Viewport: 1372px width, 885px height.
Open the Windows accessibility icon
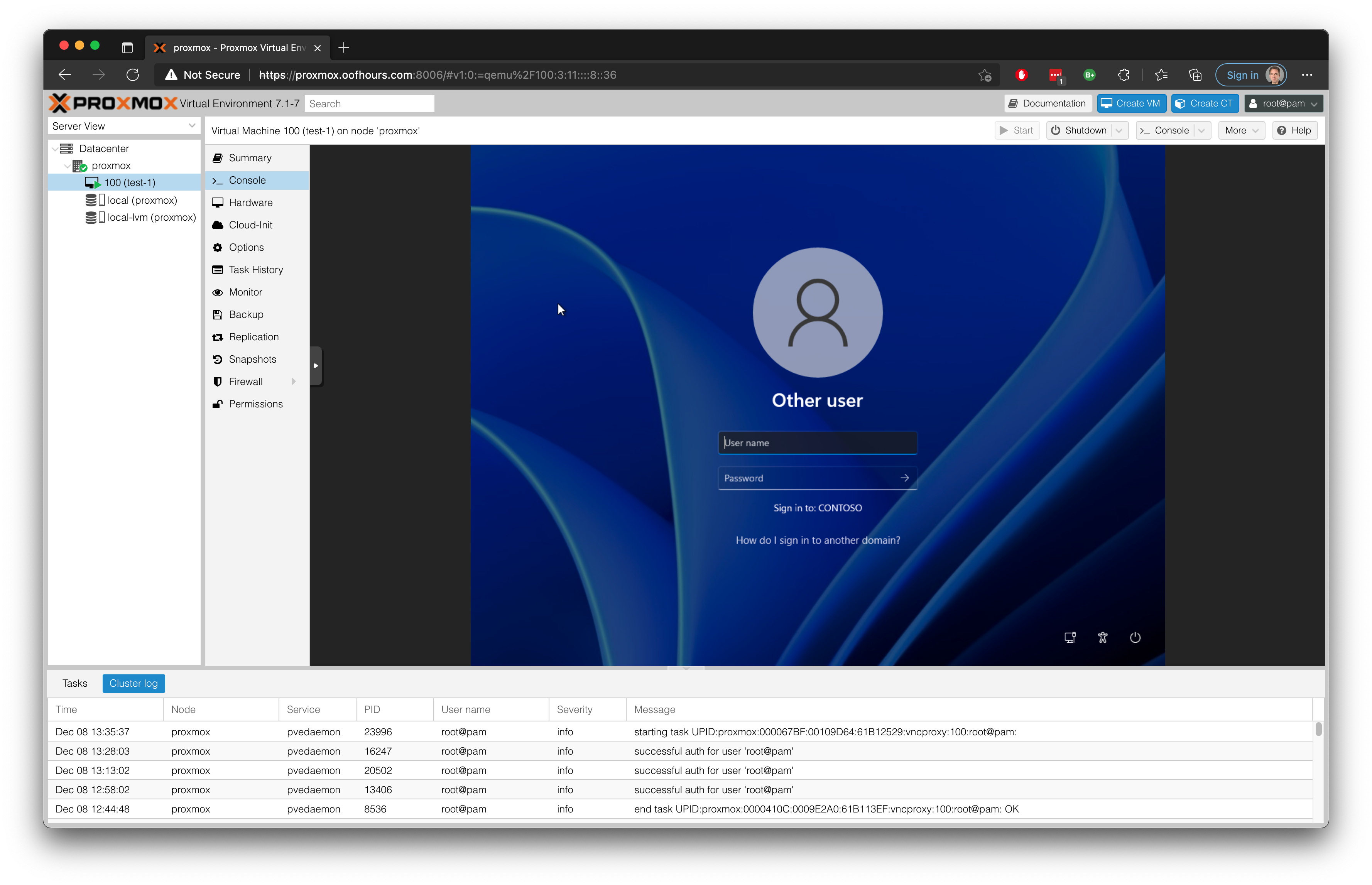pyautogui.click(x=1102, y=637)
